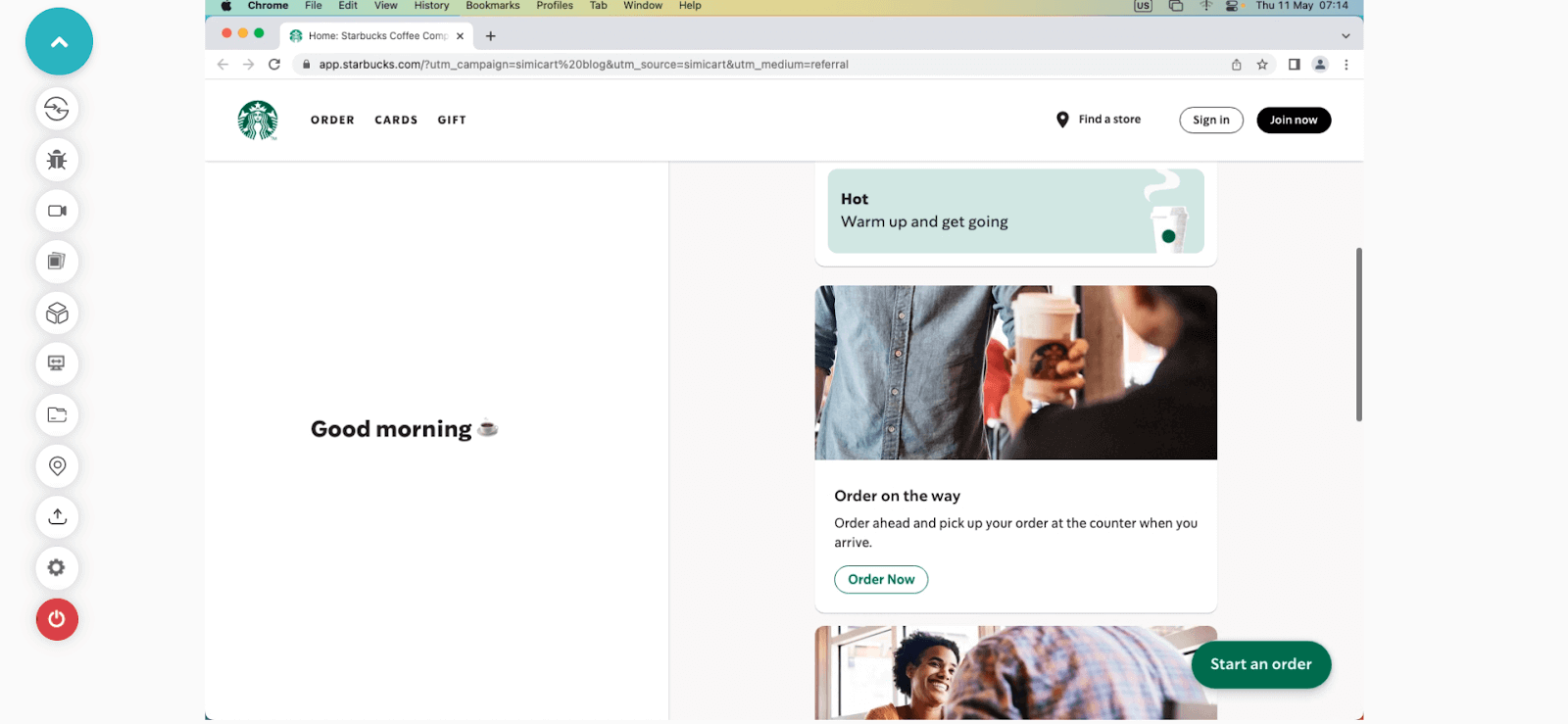Click the Starbucks siren logo

258,121
